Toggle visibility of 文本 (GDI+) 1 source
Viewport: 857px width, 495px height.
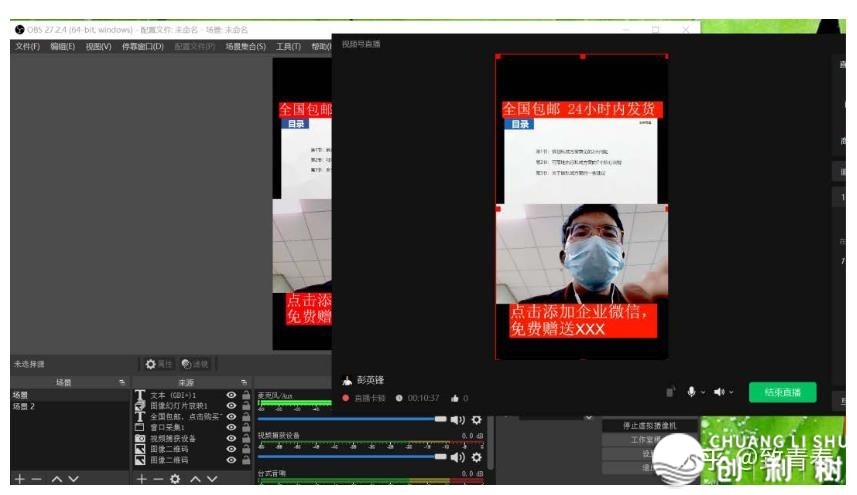[231, 395]
